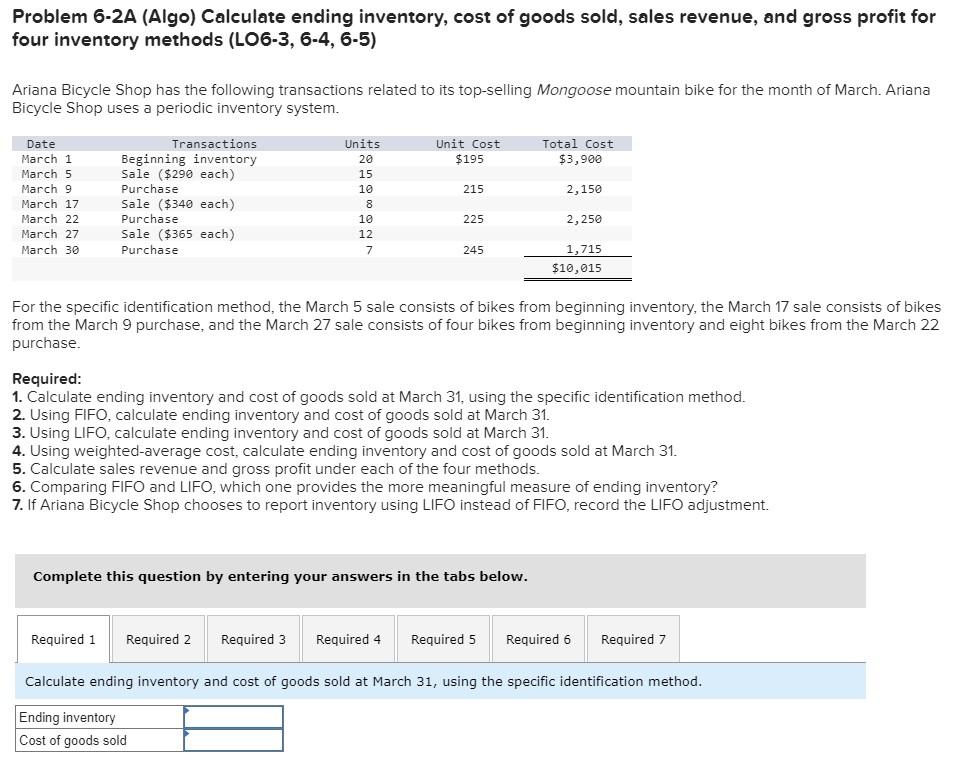This screenshot has width=957, height=772.
Task: Go to the Required 4 tab
Action: click(x=348, y=639)
